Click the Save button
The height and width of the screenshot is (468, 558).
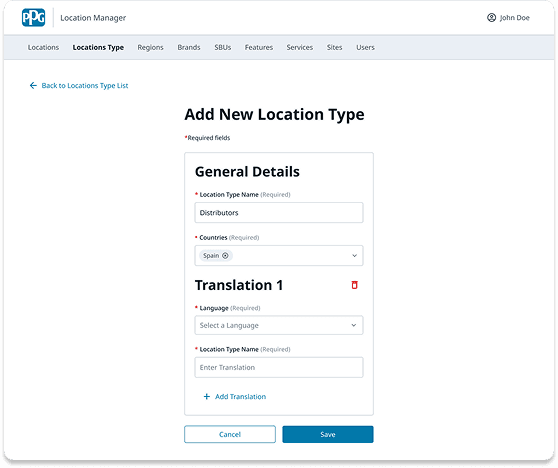click(x=328, y=434)
